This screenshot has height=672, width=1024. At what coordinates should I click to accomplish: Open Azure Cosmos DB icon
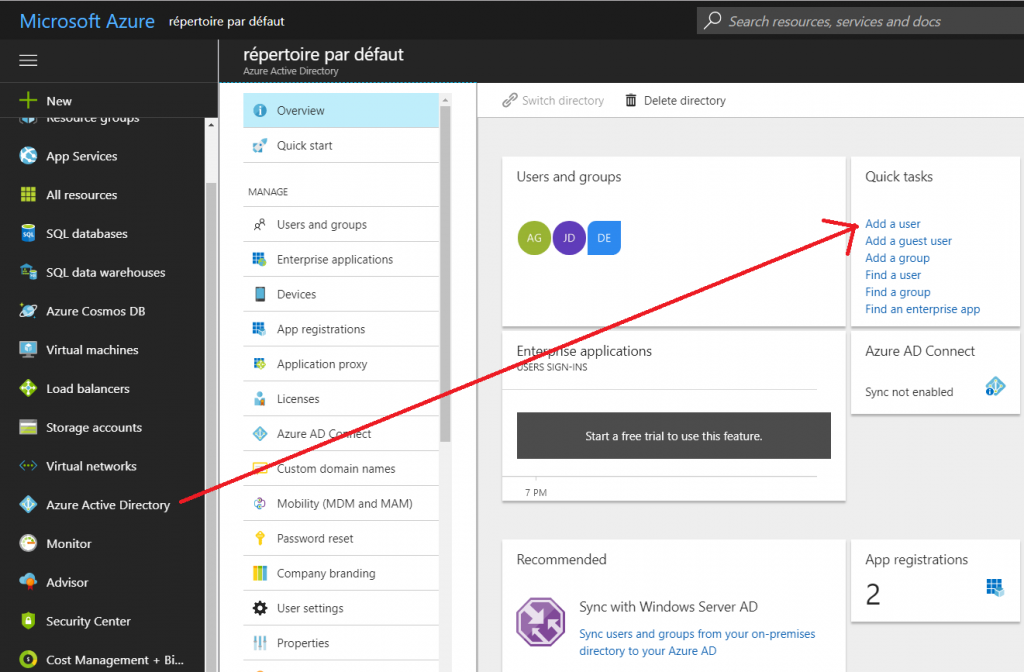click(x=28, y=310)
